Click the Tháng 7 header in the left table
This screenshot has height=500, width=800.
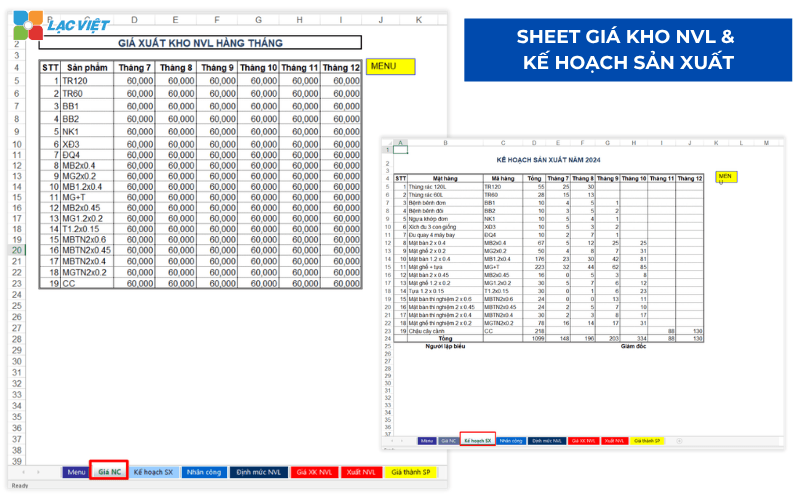click(134, 67)
